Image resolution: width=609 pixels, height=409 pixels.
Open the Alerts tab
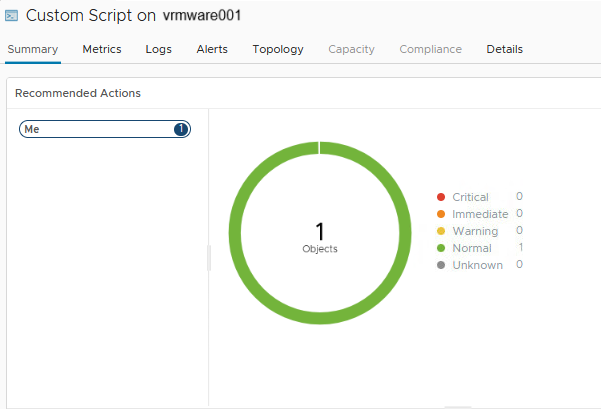212,49
